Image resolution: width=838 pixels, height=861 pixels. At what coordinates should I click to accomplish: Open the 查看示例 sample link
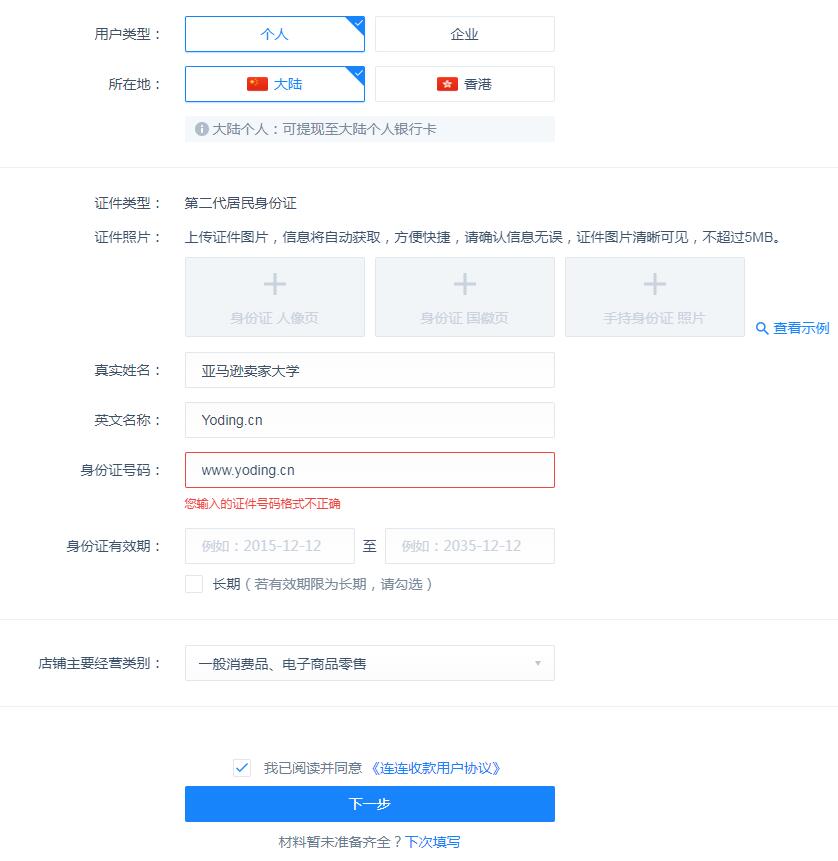pyautogui.click(x=801, y=328)
